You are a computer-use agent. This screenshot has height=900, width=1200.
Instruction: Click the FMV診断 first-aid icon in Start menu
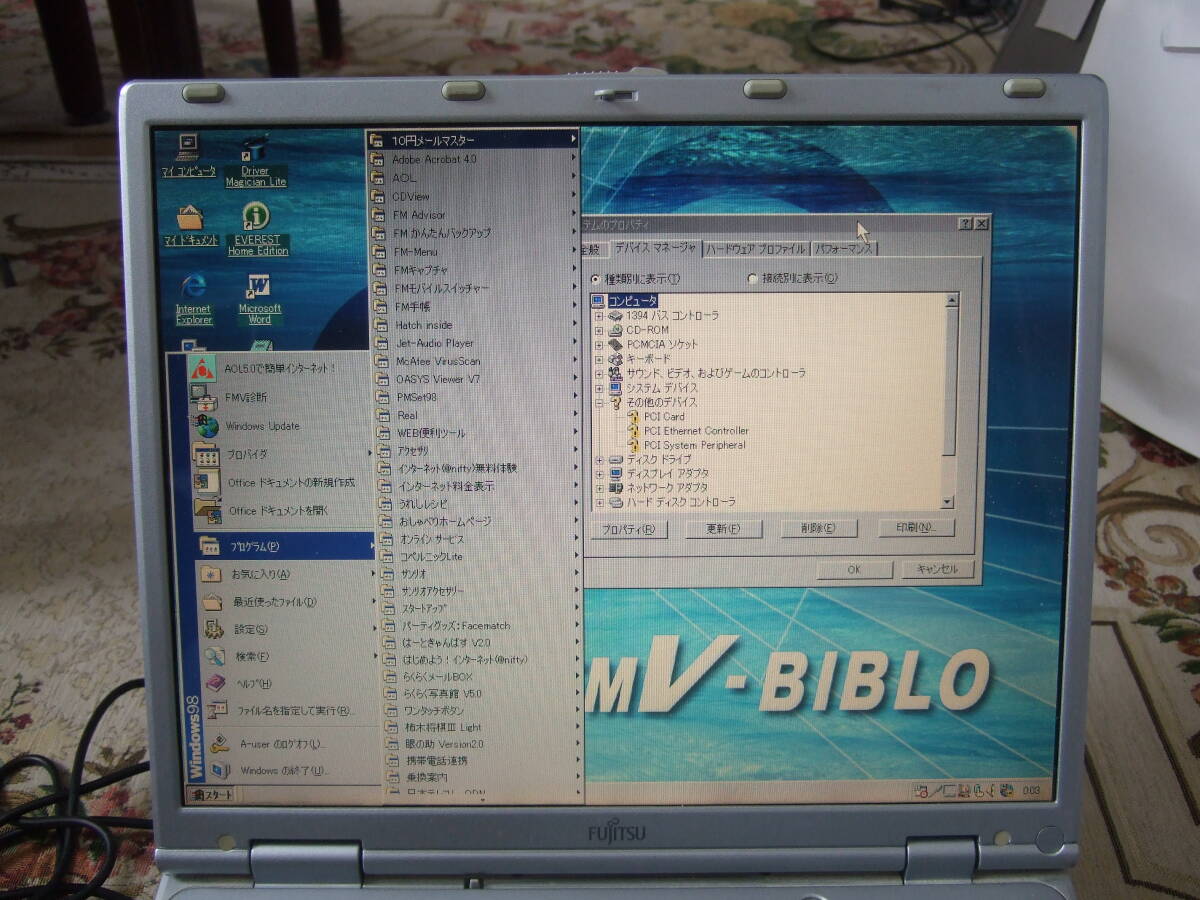(x=203, y=397)
